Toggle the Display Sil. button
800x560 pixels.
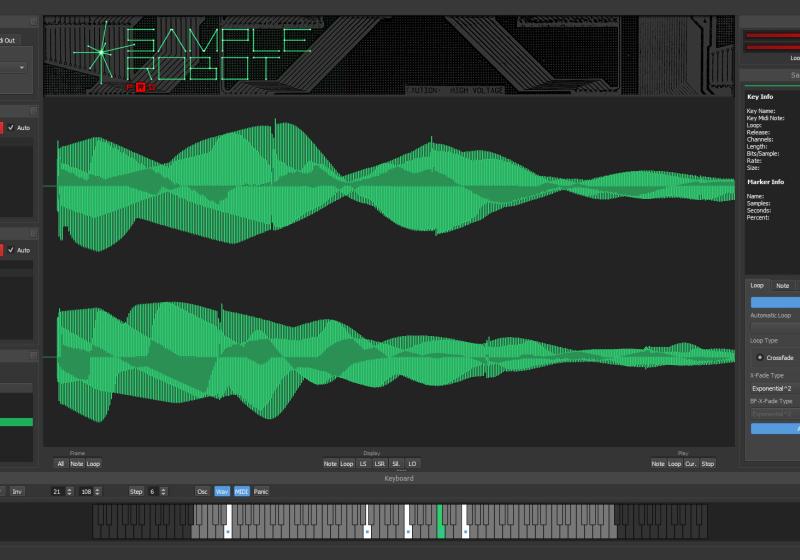(x=396, y=464)
